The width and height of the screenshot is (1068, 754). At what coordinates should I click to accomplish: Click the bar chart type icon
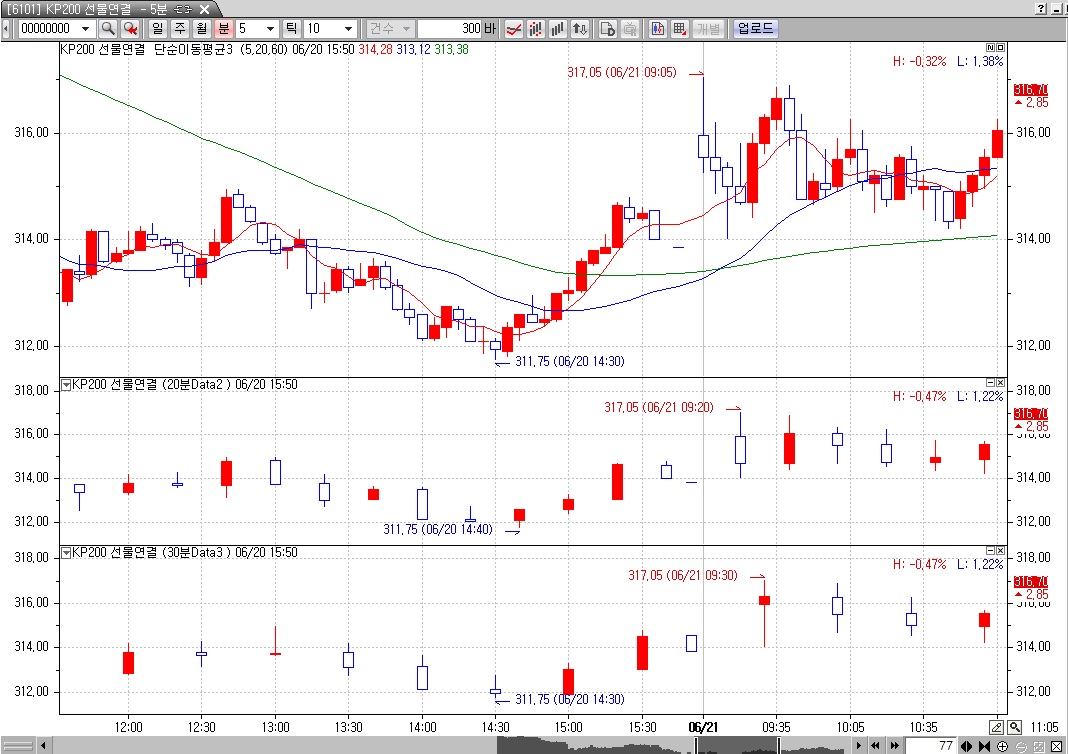coord(559,29)
